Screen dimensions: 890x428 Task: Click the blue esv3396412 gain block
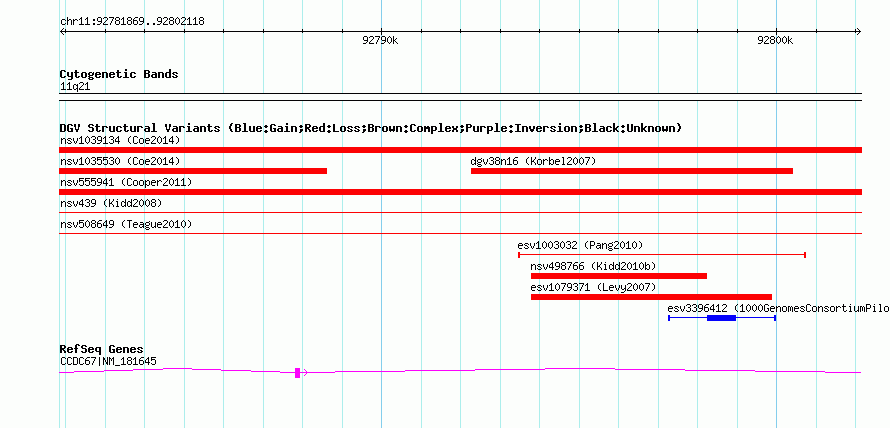tap(721, 318)
